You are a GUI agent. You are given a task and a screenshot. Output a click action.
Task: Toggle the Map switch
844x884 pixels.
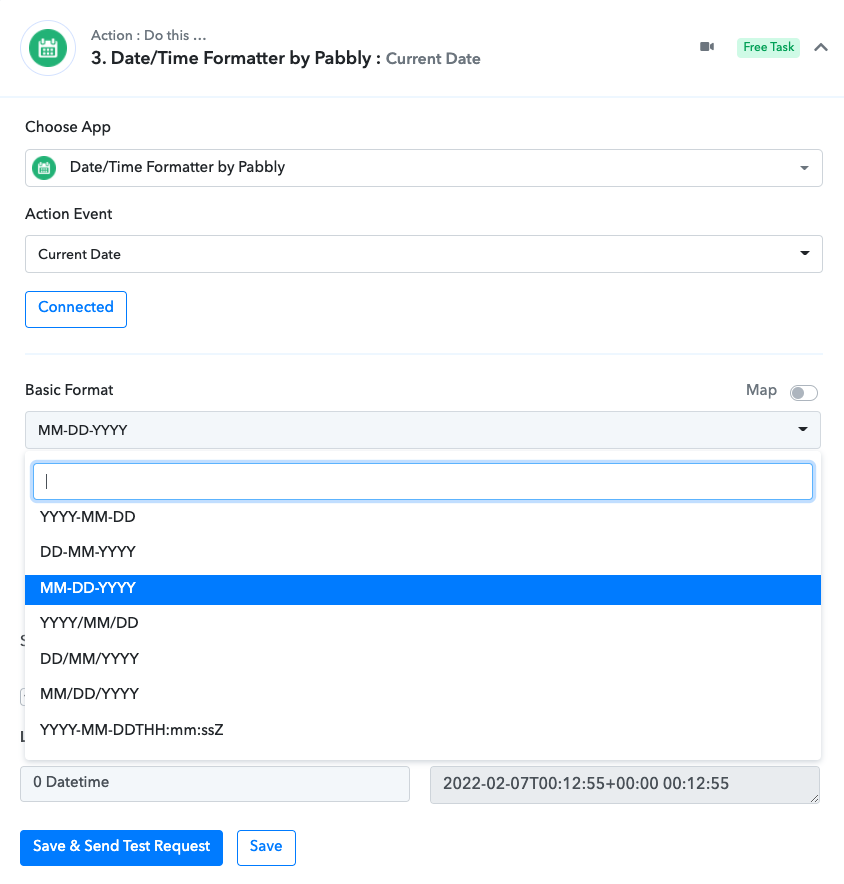tap(803, 392)
